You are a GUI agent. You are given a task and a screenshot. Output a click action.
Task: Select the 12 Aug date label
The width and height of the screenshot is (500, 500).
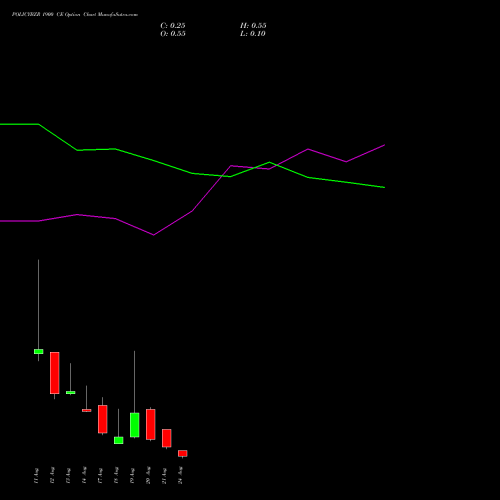coord(52,476)
